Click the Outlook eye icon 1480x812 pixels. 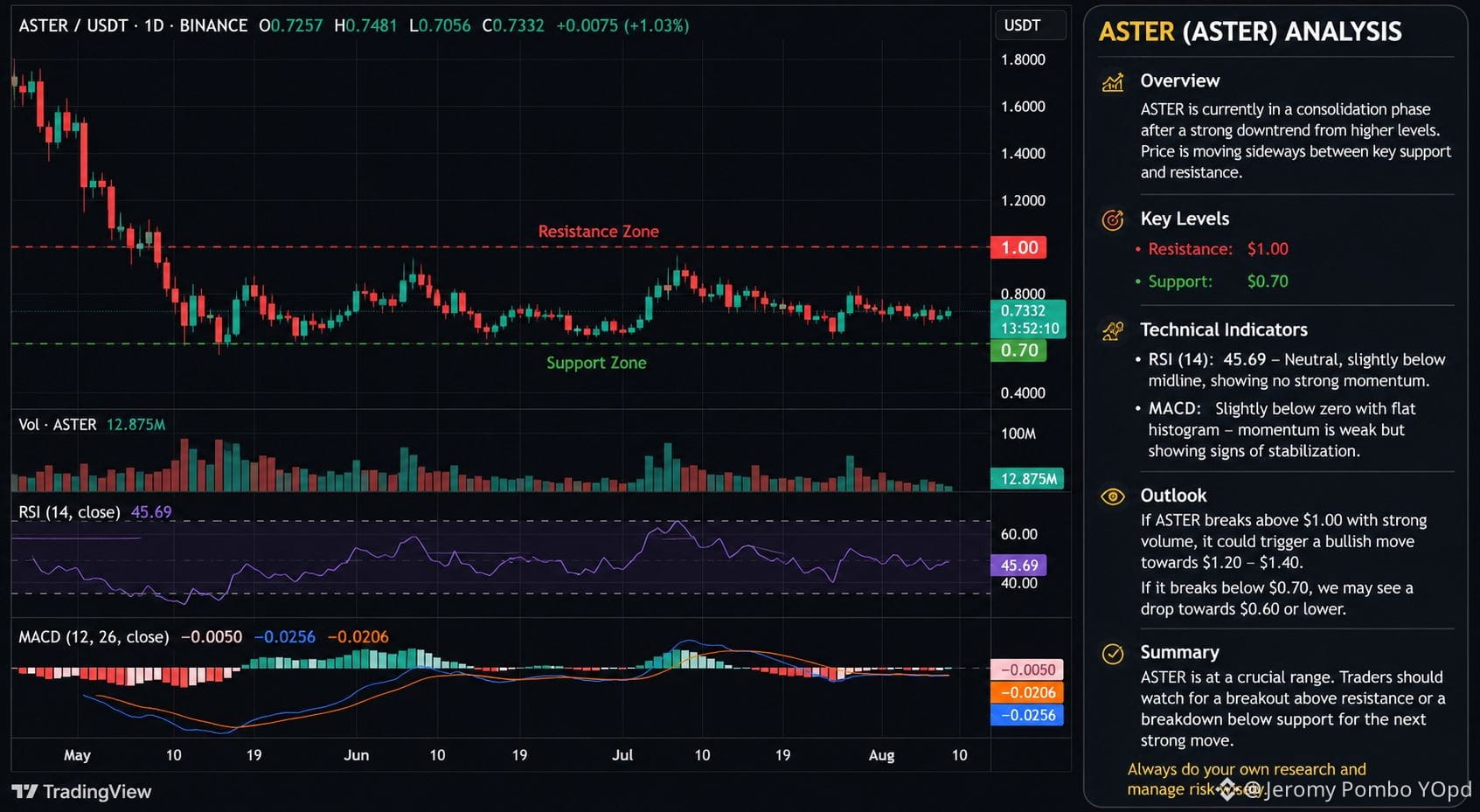[1113, 496]
